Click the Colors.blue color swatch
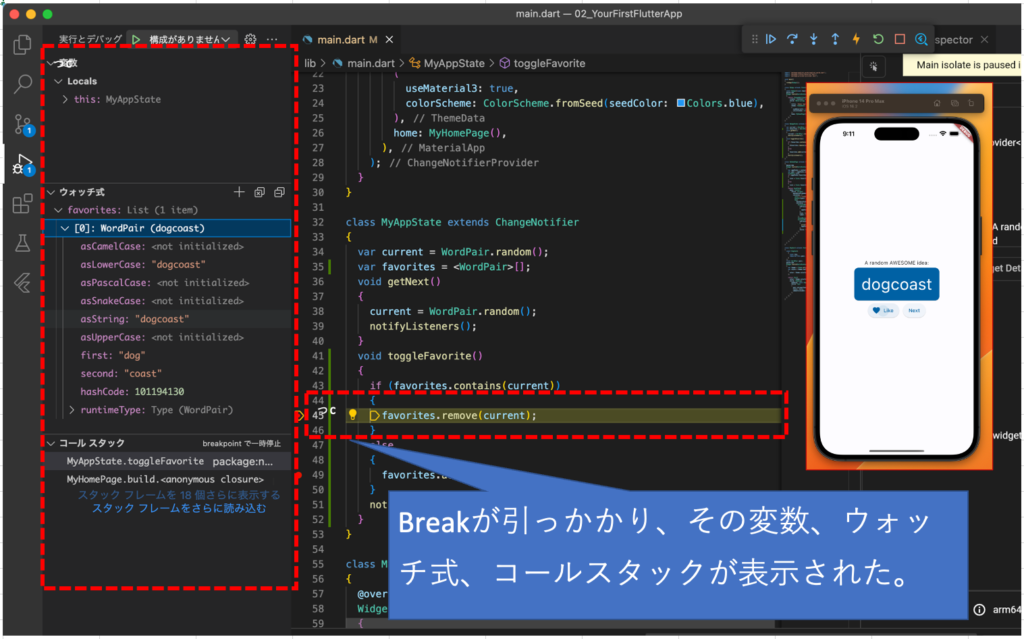Image resolution: width=1024 pixels, height=639 pixels. point(681,103)
